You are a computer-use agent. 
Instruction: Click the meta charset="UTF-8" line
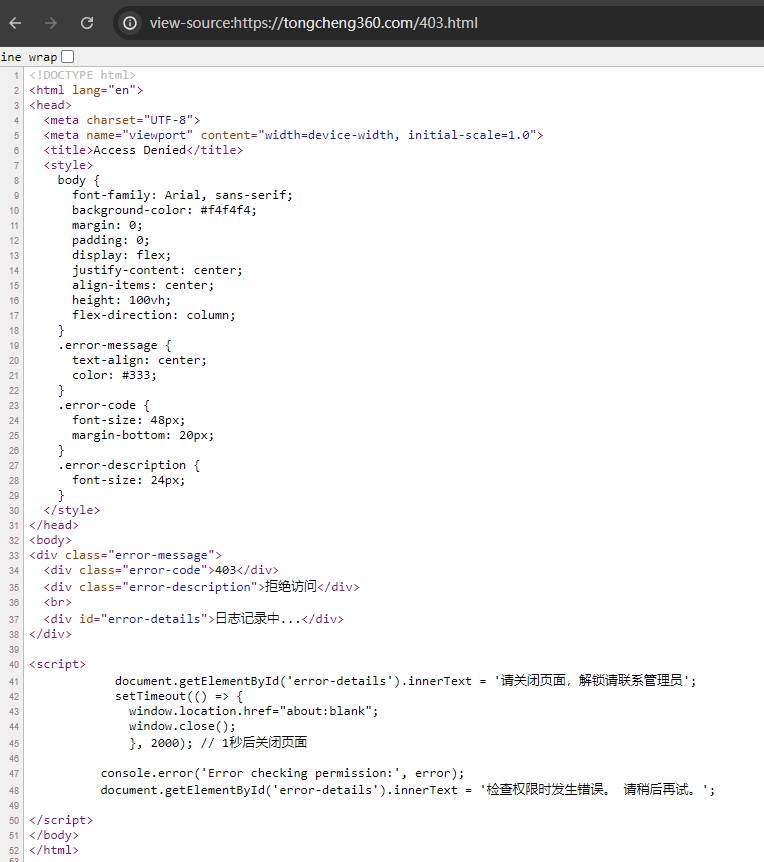[x=122, y=120]
